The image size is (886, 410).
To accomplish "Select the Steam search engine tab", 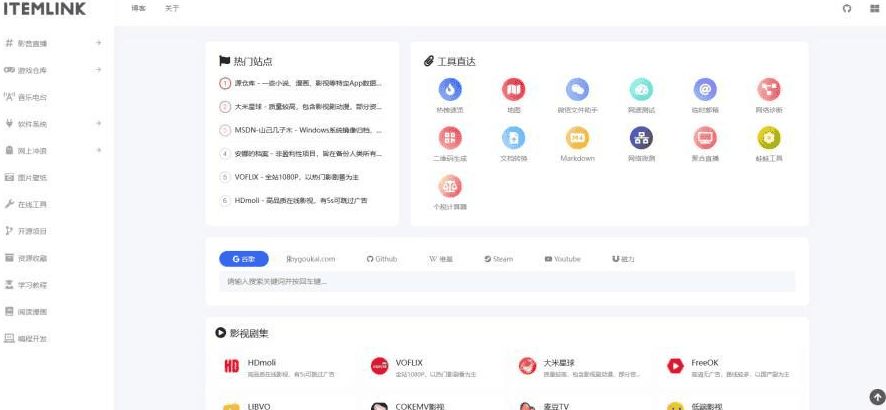I will pos(499,259).
